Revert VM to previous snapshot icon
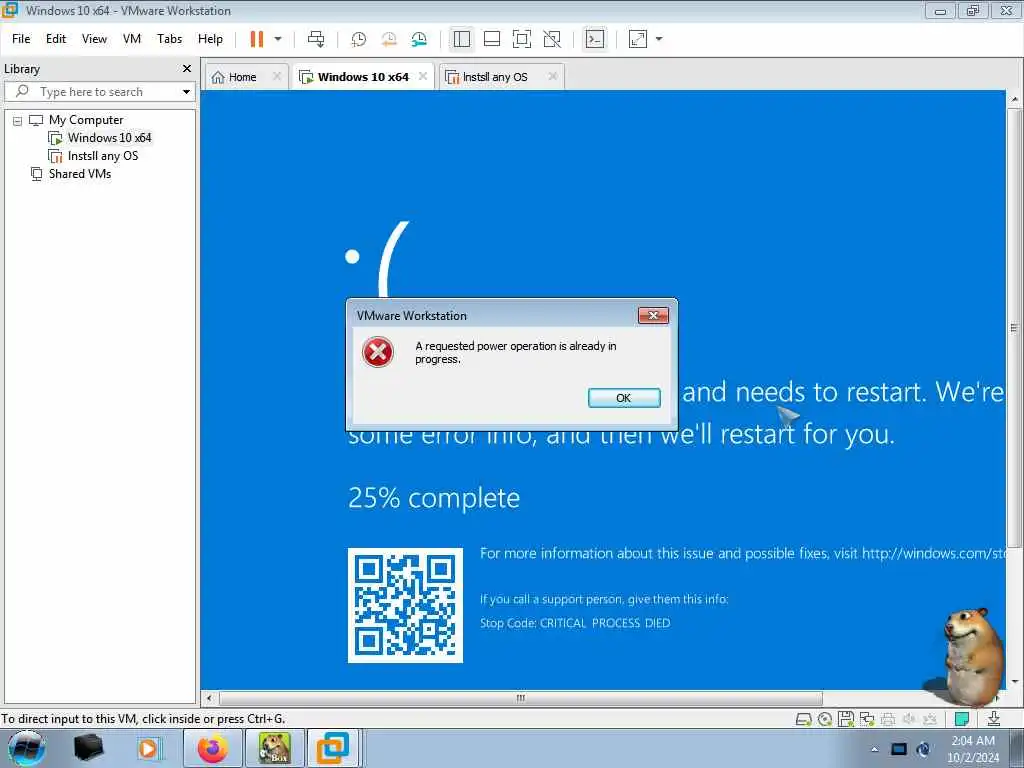This screenshot has width=1024, height=768. (x=389, y=39)
